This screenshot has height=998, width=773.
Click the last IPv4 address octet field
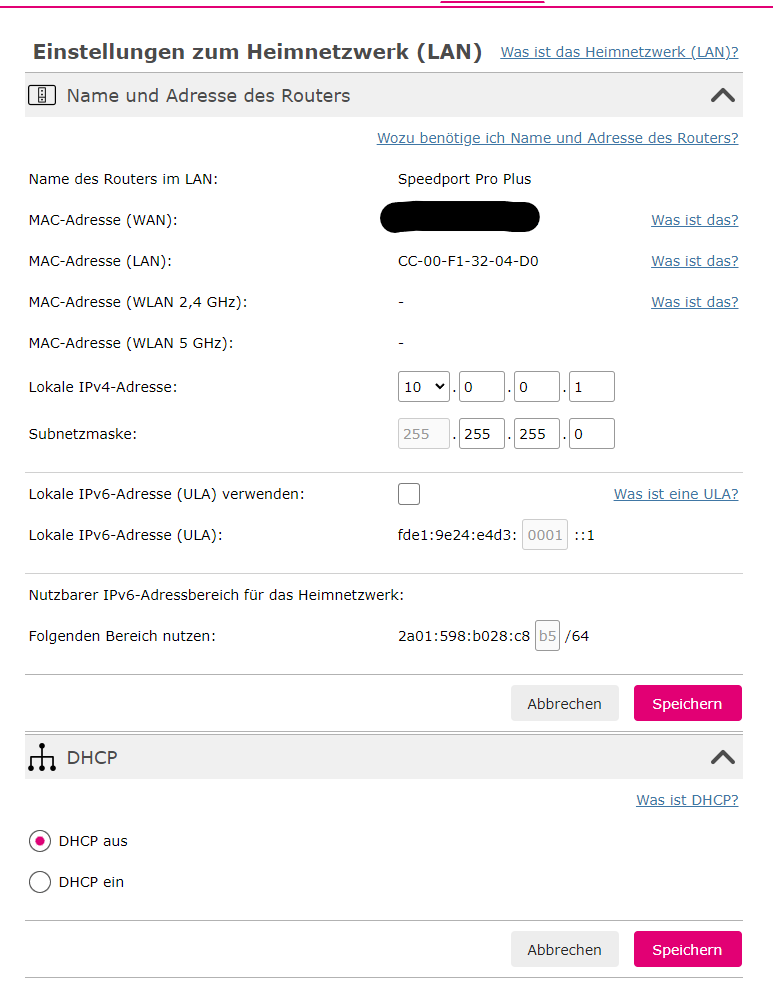[591, 386]
